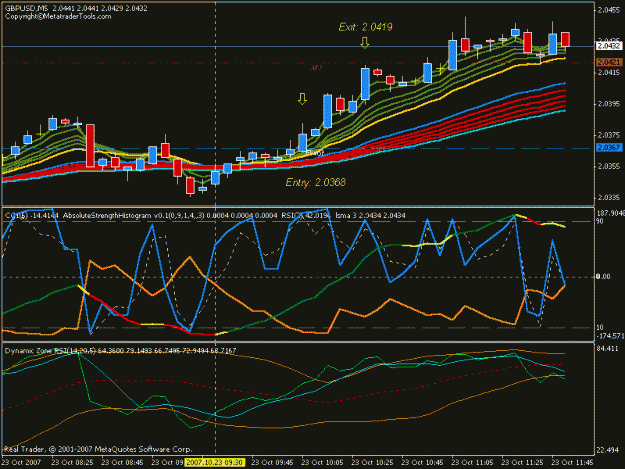Screen dimensions: 625x469
Task: Click the -174.571 oscillator scale value
Action: (x=610, y=336)
